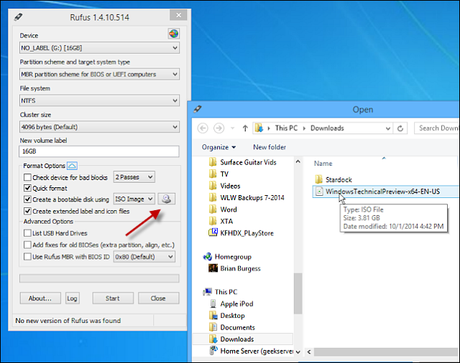460x363 pixels.
Task: Select WindowsTechnicalPreview-x64-EN-US ISO file
Action: coord(382,191)
